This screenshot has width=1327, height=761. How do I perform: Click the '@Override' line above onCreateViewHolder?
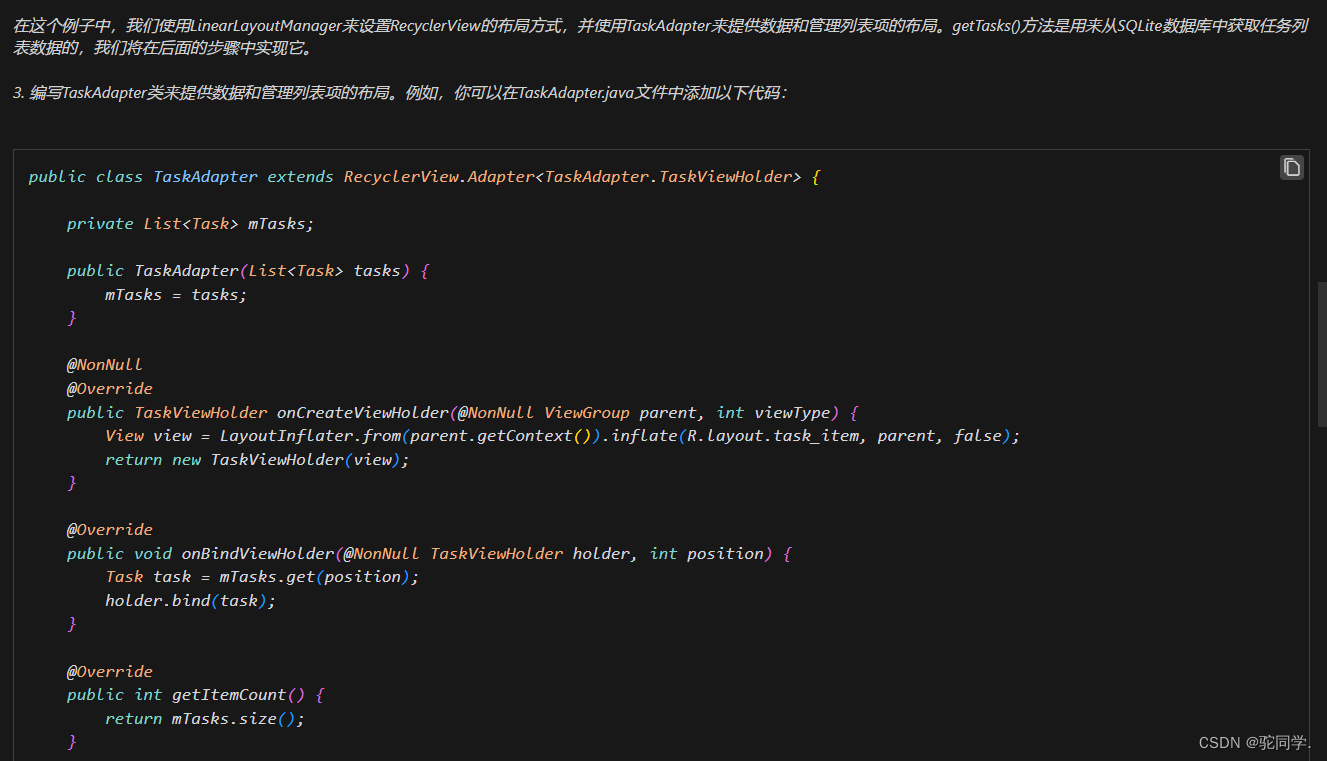[x=110, y=389]
